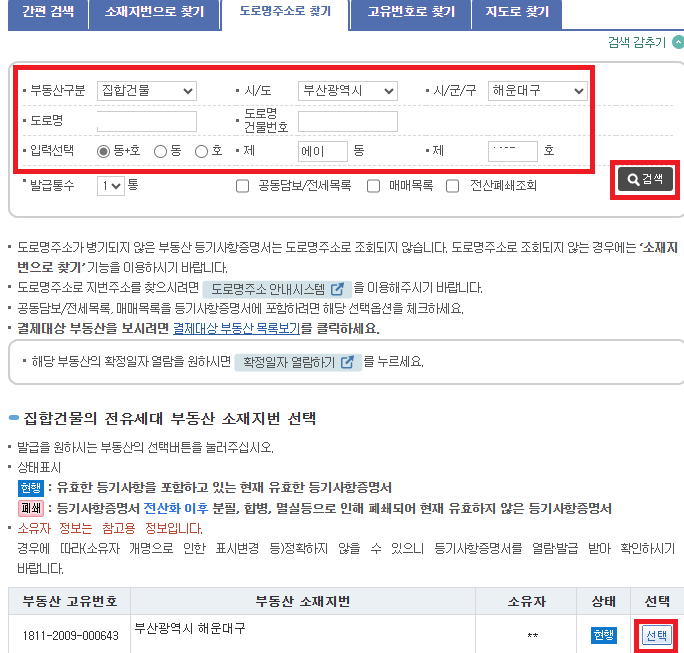Click the 확정일자 열람하기 button
The image size is (684, 653).
(298, 362)
